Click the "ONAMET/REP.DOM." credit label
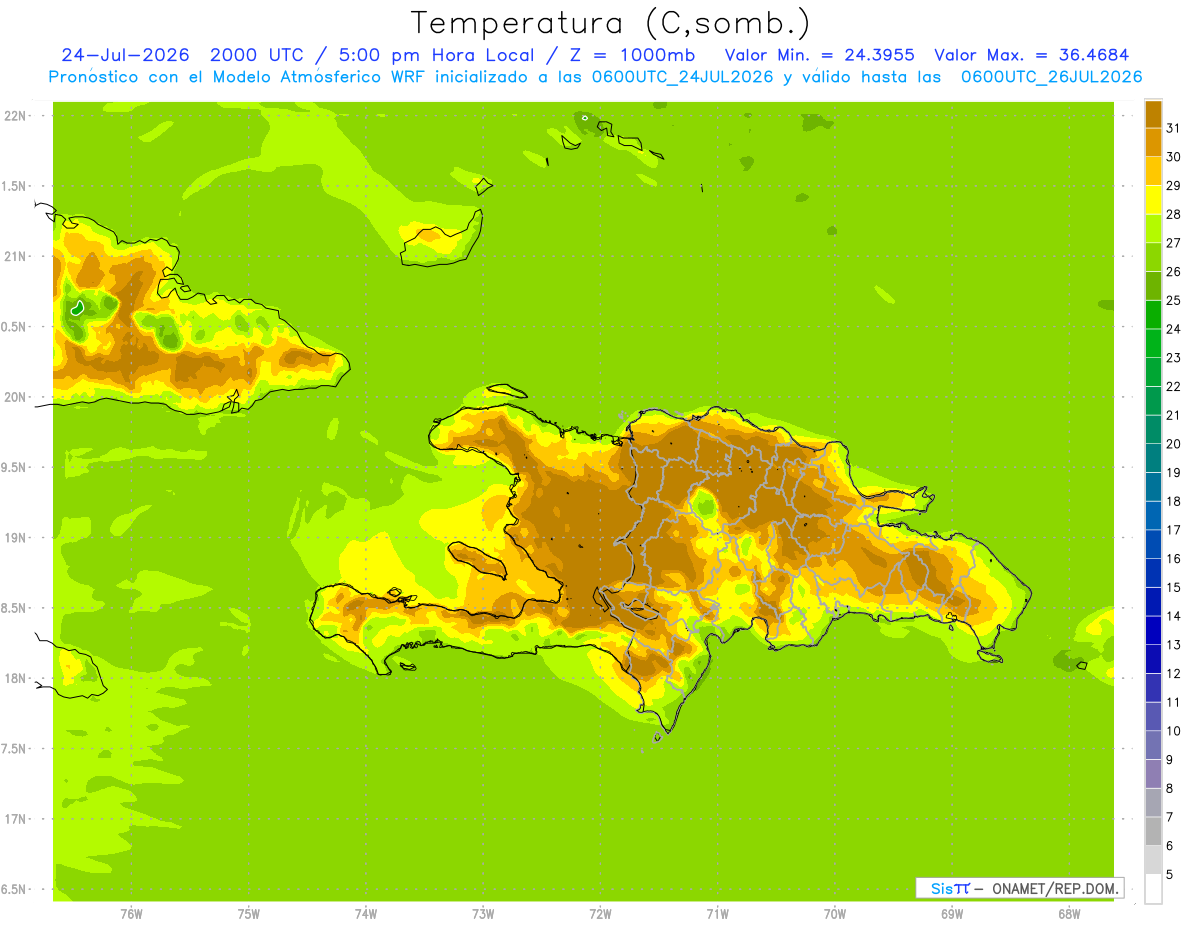The height and width of the screenshot is (927, 1200). (x=1054, y=888)
